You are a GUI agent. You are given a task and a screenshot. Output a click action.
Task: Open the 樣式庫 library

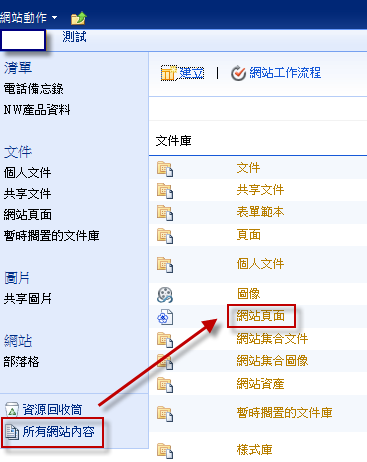pyautogui.click(x=254, y=450)
